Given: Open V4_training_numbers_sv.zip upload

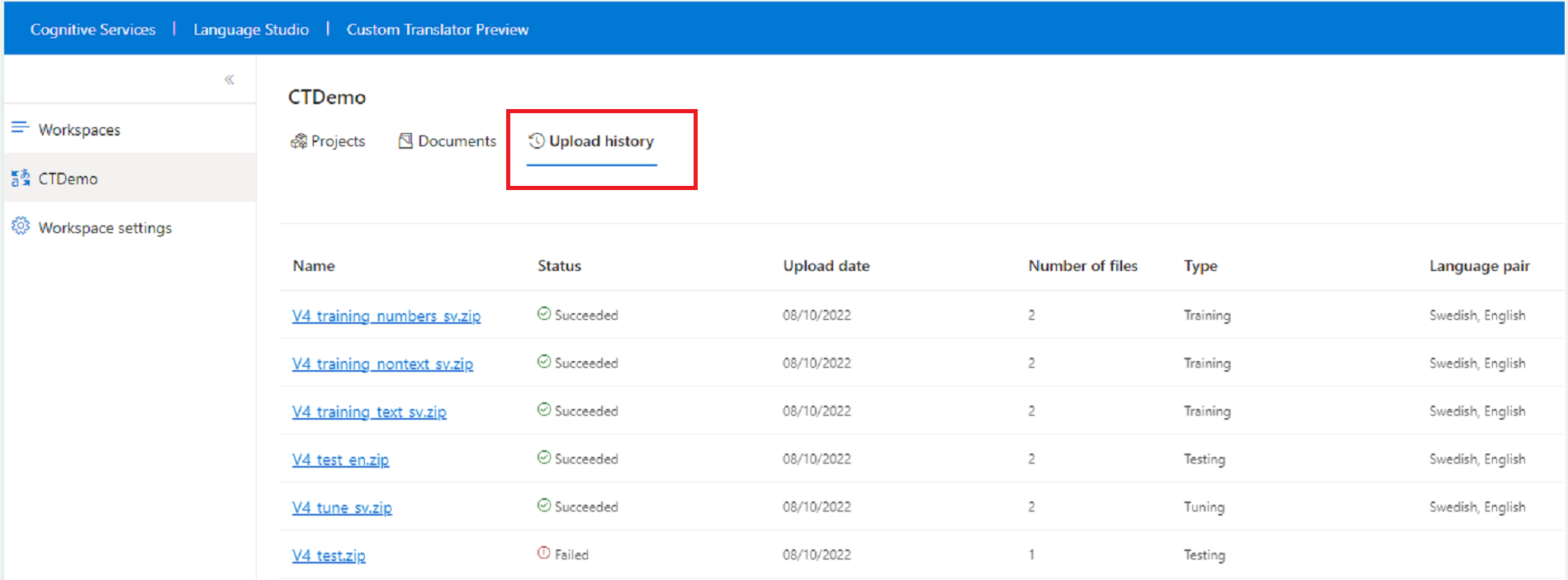Looking at the screenshot, I should tap(386, 316).
